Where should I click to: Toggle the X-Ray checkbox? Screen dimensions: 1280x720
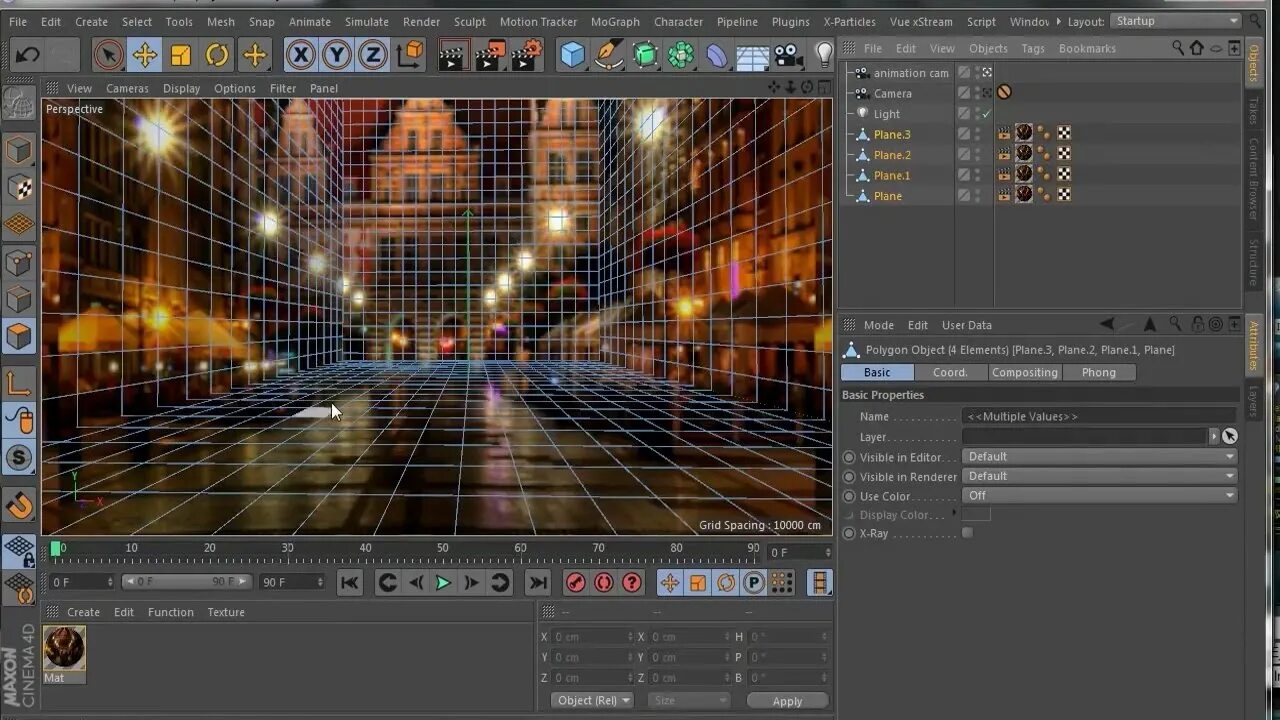967,533
